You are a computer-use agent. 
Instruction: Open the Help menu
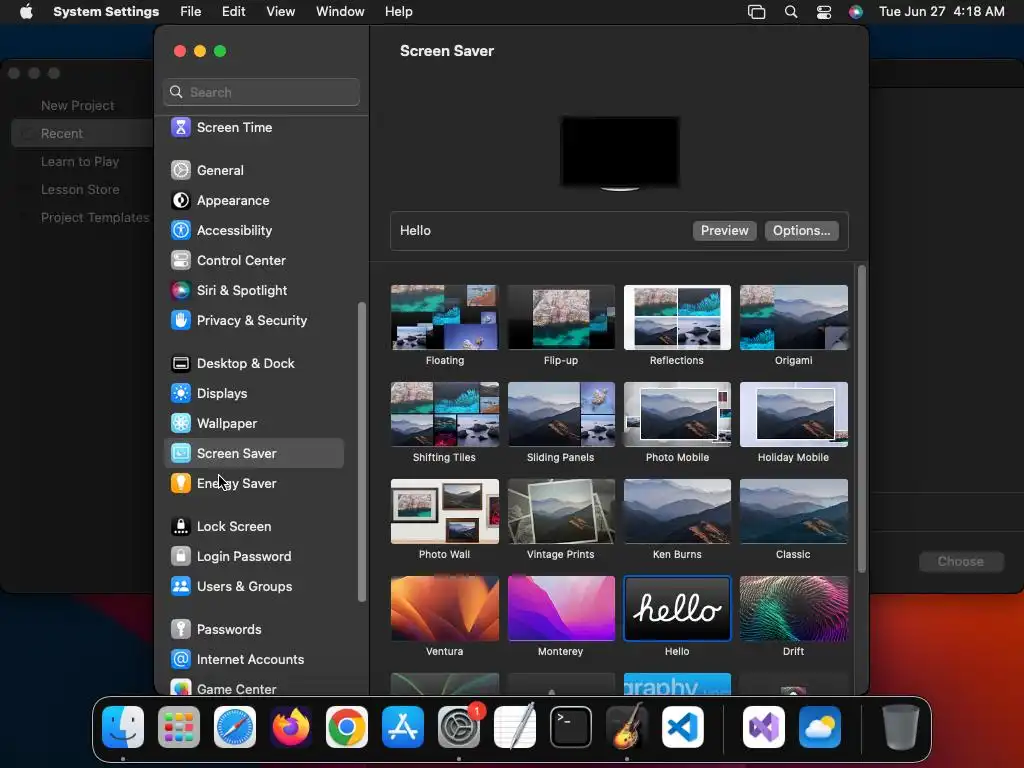398,12
